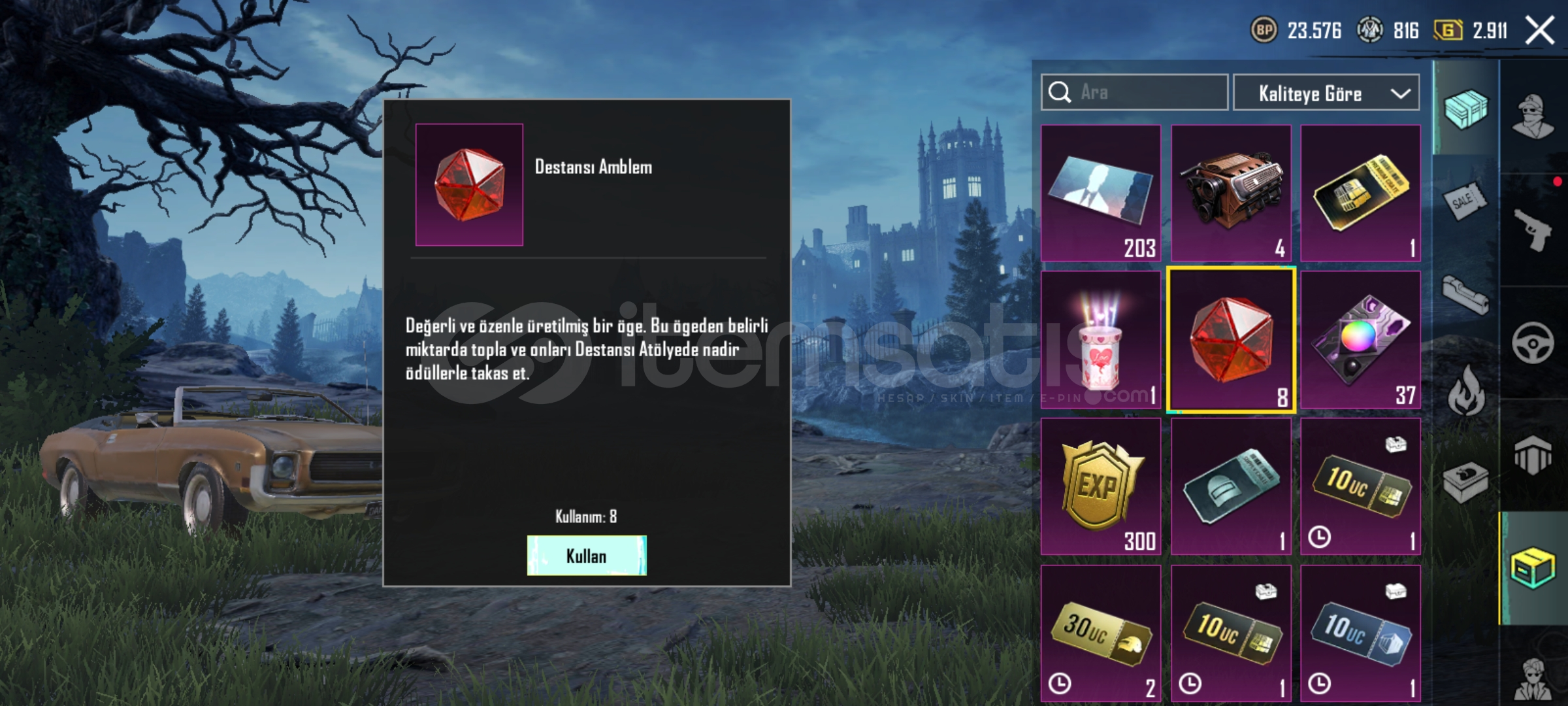The image size is (1568, 706).
Task: Open the character outfit category icon
Action: 1533,117
